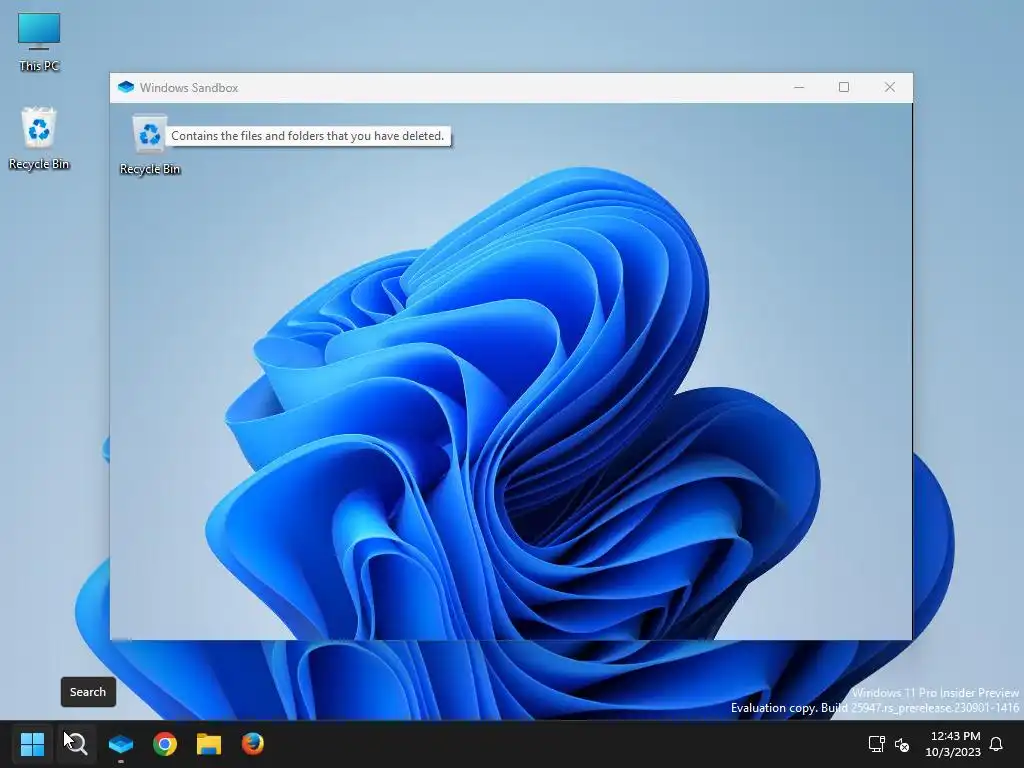
Task: Open the notifications bell icon
Action: click(996, 744)
